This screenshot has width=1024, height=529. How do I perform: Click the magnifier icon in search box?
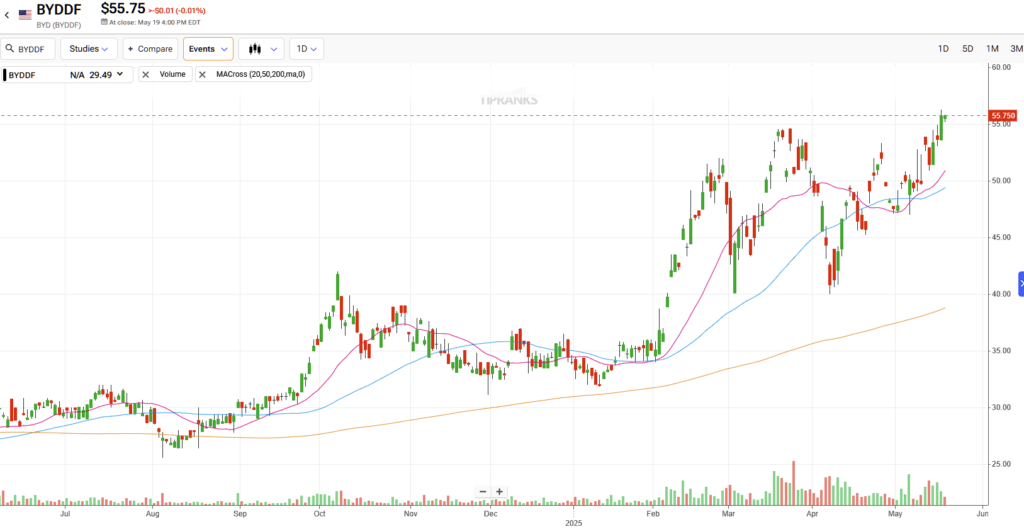point(11,49)
